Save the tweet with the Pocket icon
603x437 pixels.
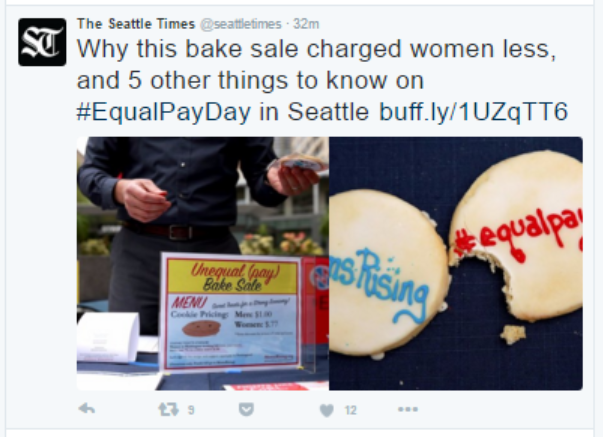tap(246, 410)
